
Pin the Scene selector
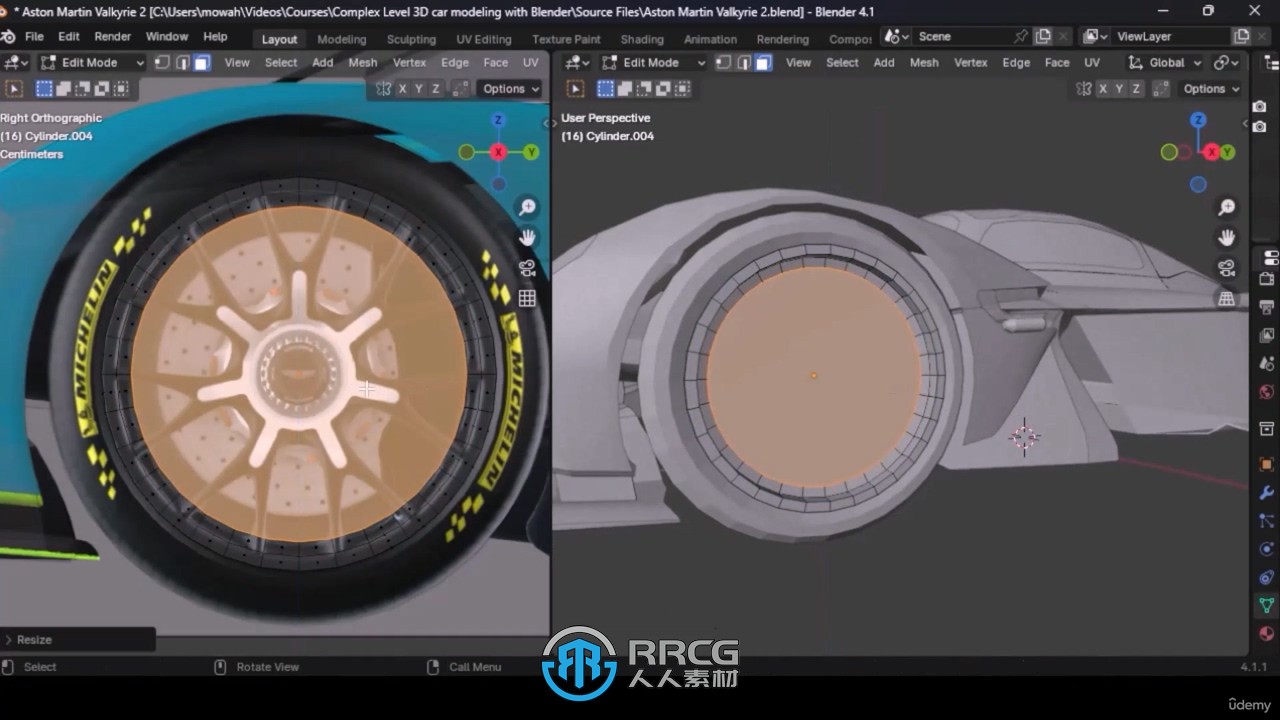tap(1020, 36)
